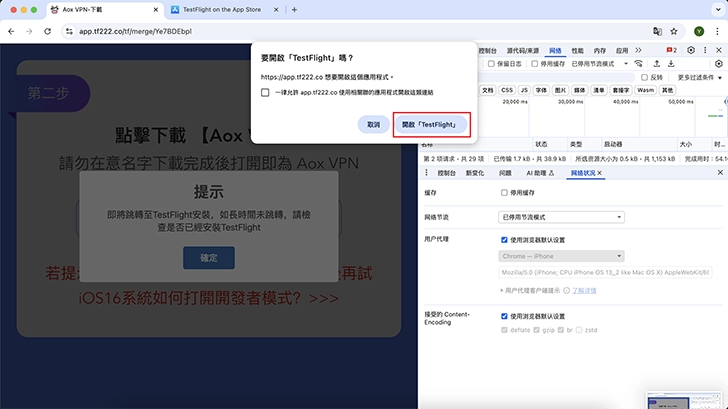
Task: Click the translate page icon
Action: pos(657,32)
